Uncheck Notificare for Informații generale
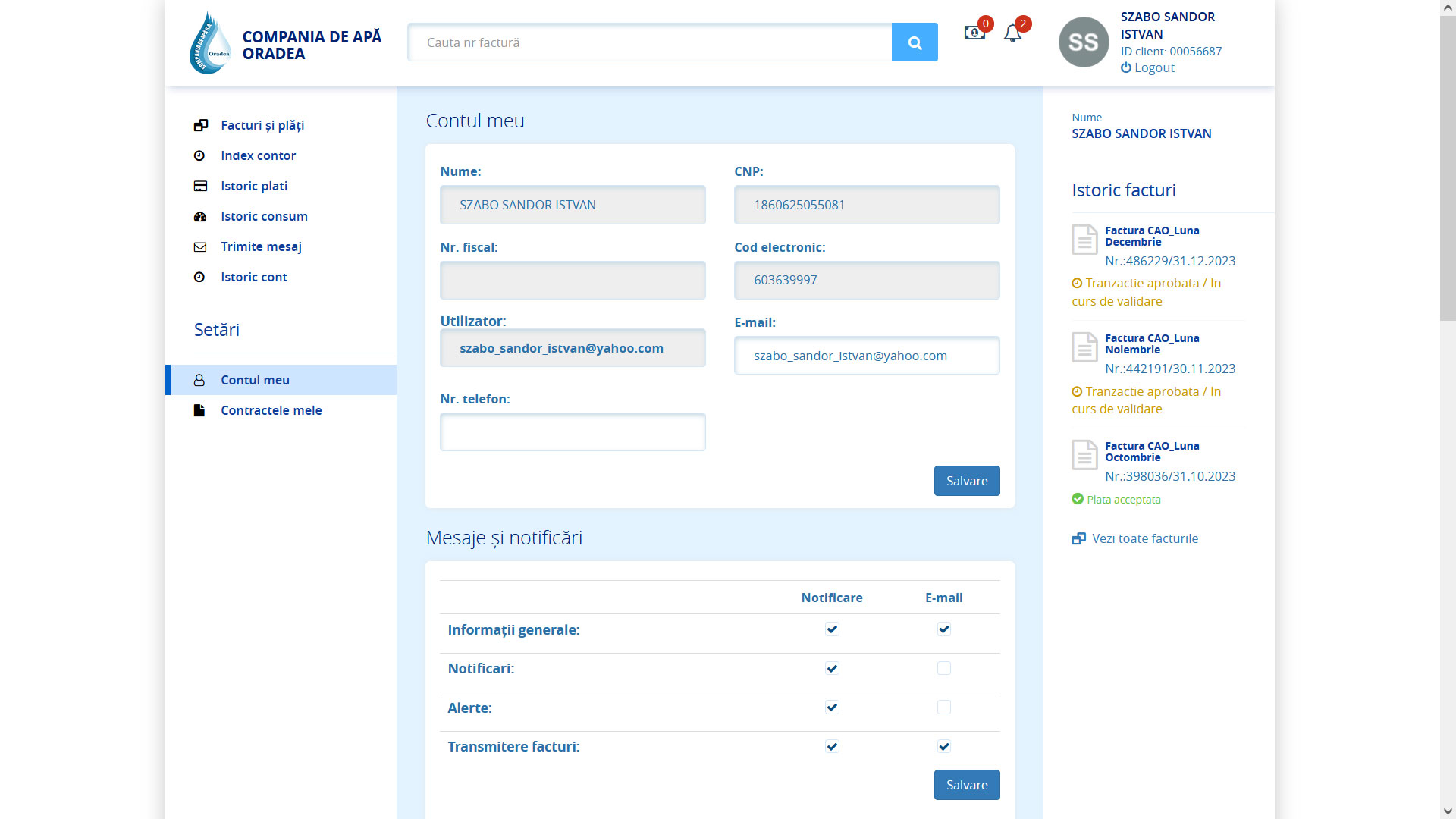Image resolution: width=1456 pixels, height=819 pixels. click(832, 629)
